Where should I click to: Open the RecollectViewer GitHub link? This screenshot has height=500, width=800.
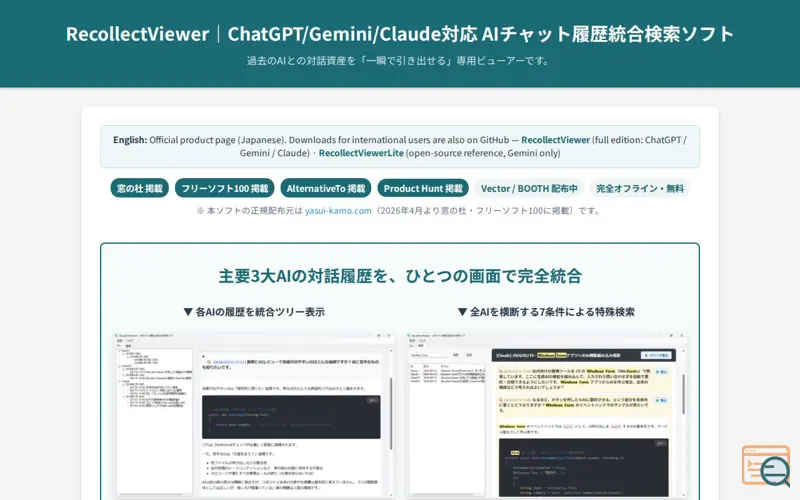coord(555,140)
